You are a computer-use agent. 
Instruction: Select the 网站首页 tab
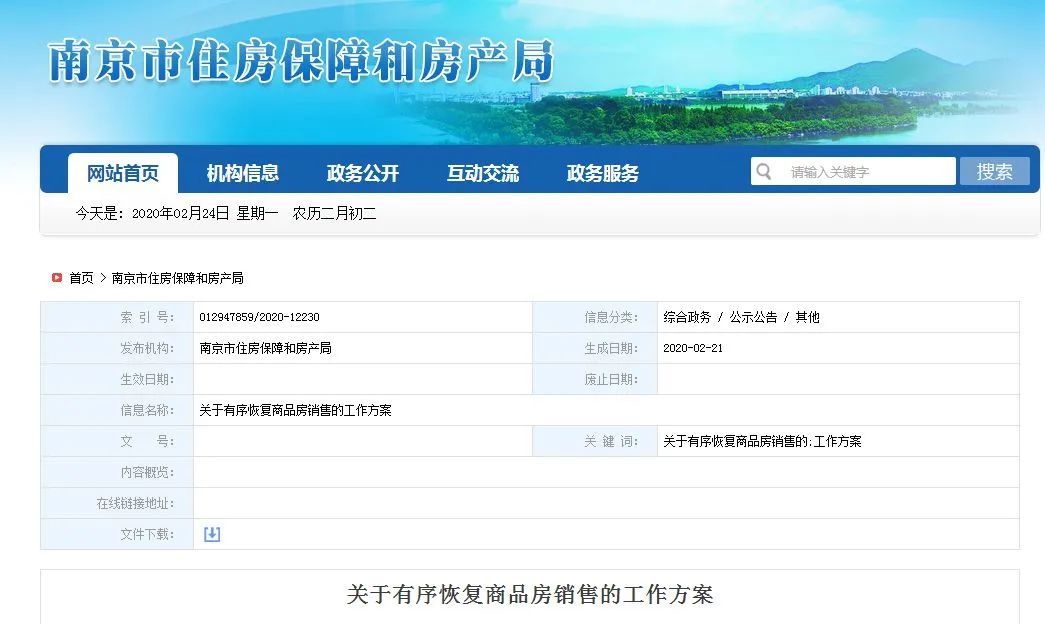pos(124,172)
